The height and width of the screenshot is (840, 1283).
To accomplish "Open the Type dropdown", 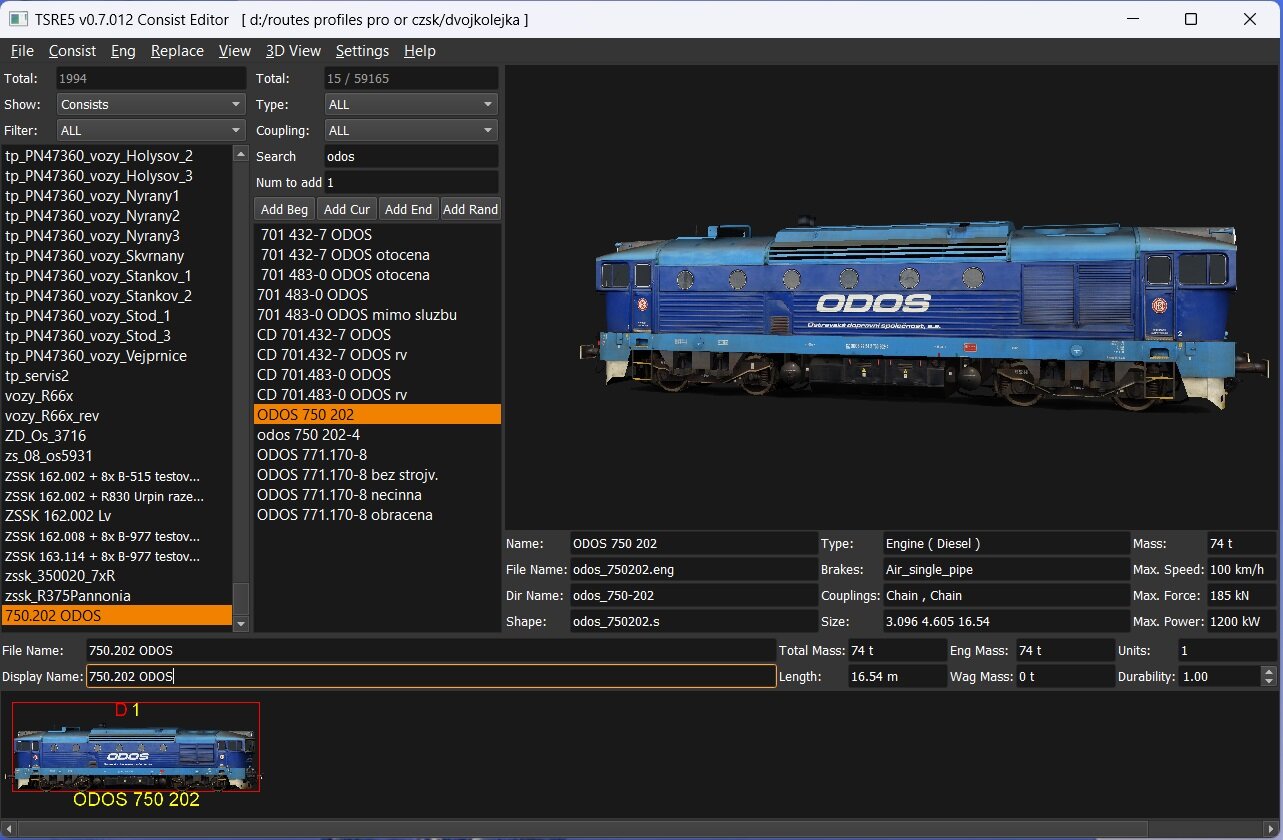I will tap(411, 104).
